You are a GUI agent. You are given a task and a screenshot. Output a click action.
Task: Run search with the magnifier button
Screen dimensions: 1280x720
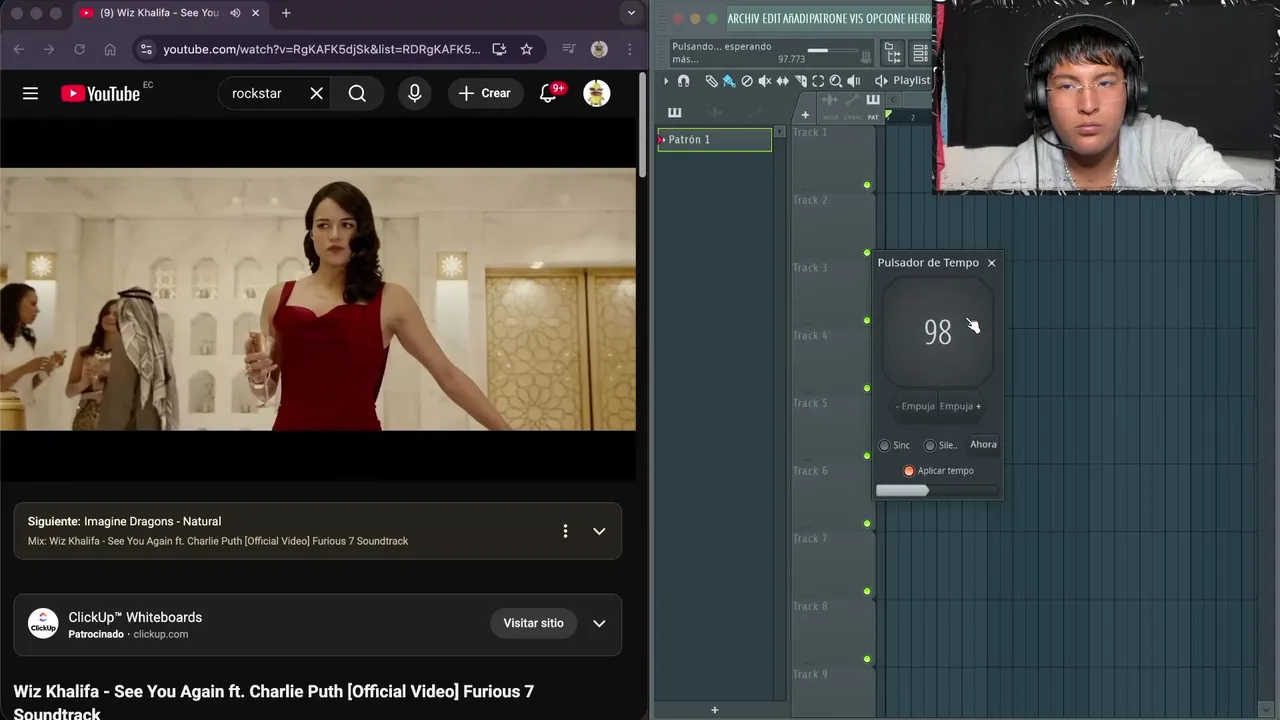pos(357,93)
